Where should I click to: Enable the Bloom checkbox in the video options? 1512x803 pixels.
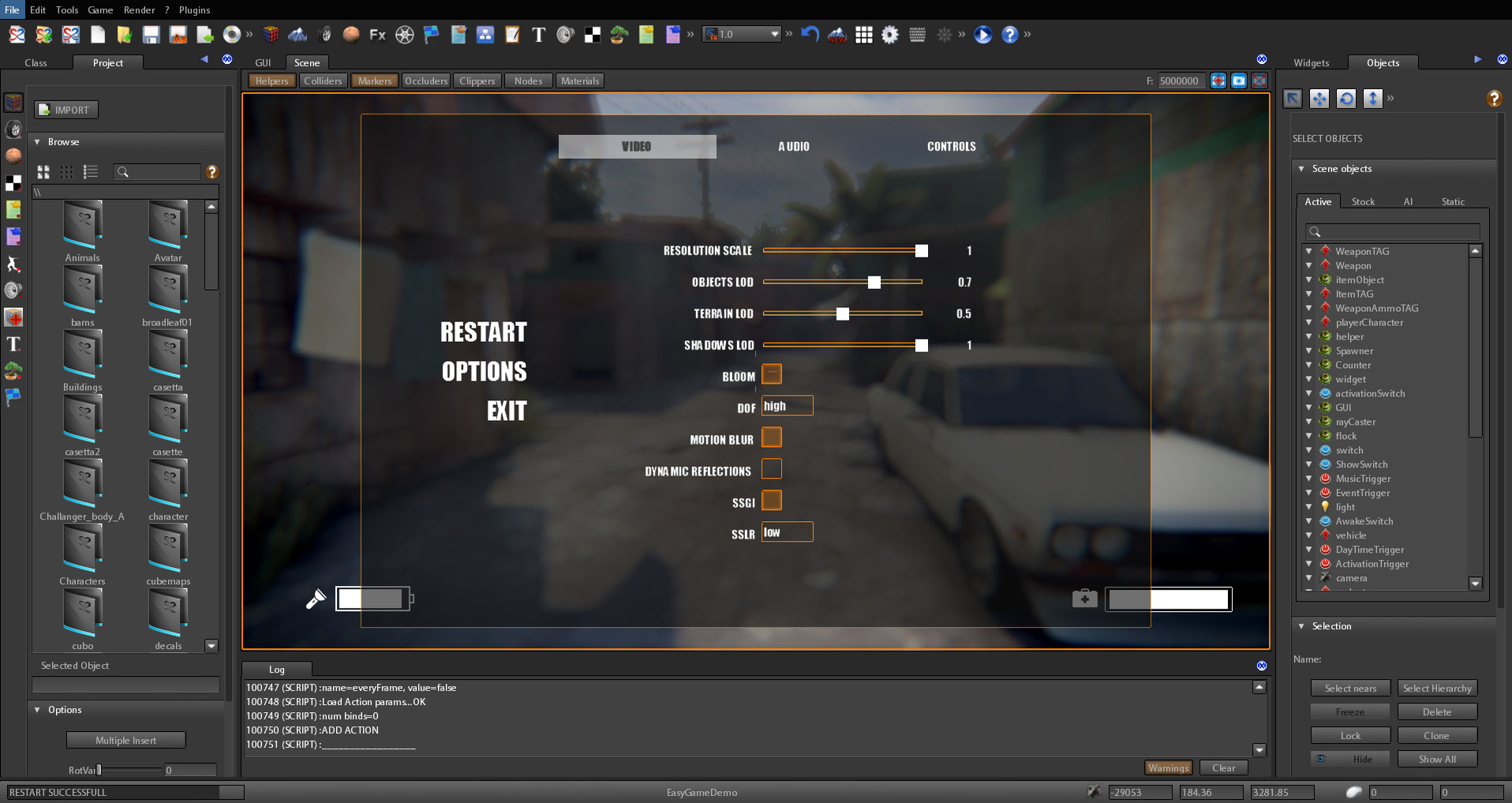tap(771, 373)
